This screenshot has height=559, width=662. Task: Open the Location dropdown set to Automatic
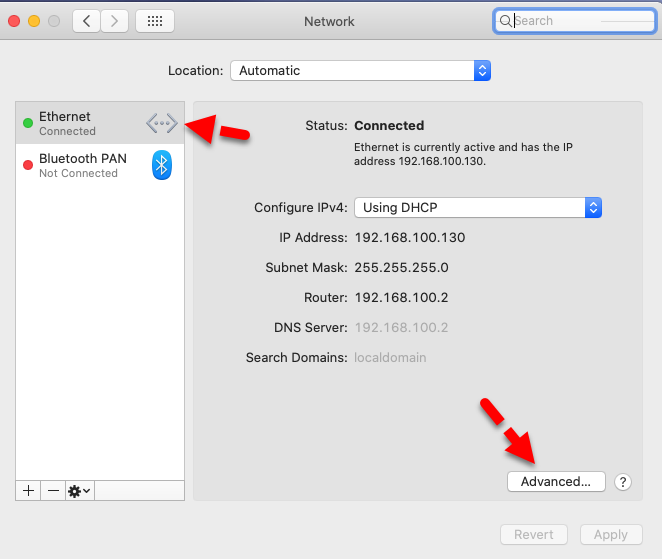coord(360,71)
